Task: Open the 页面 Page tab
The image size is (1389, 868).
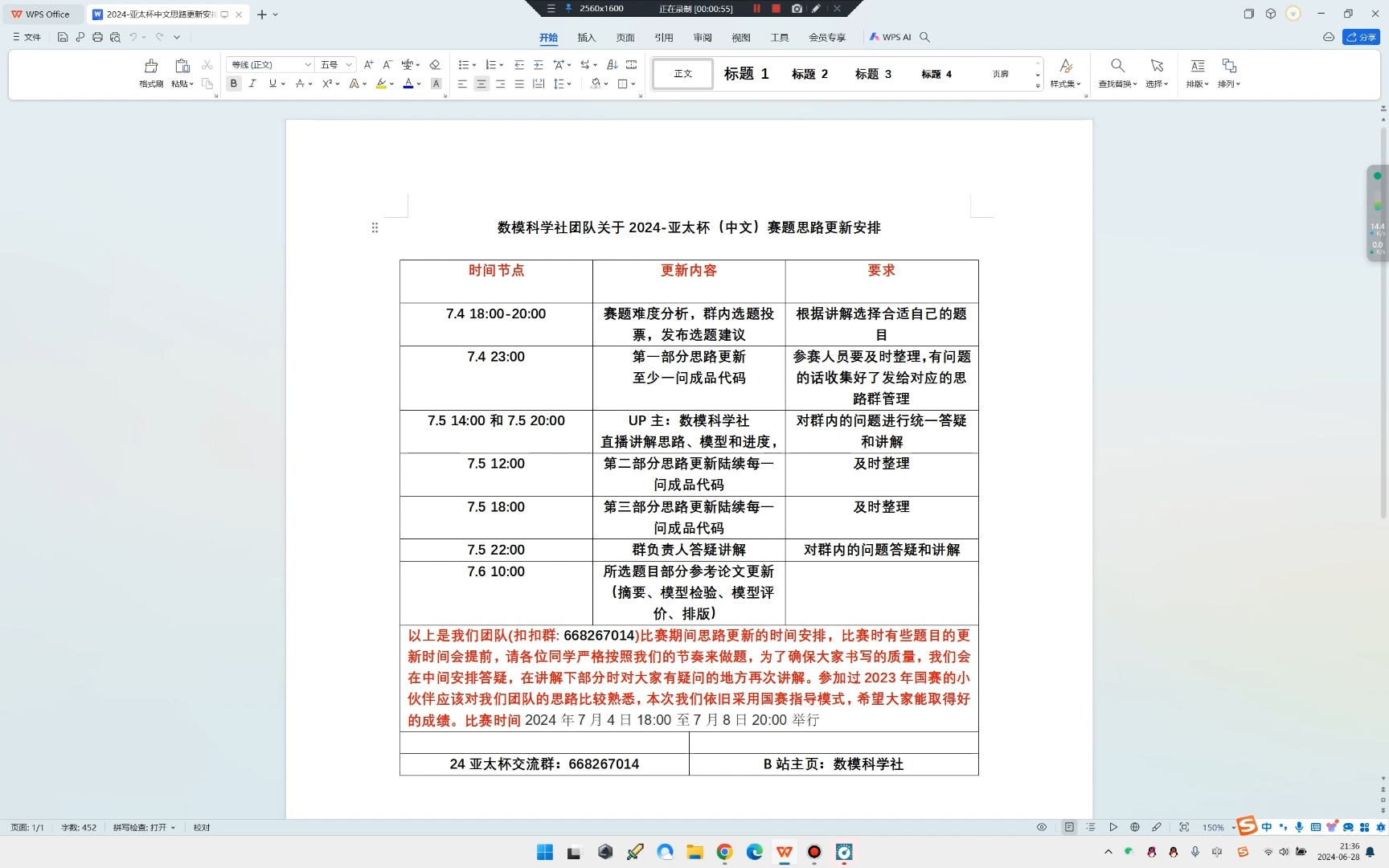Action: [x=625, y=37]
